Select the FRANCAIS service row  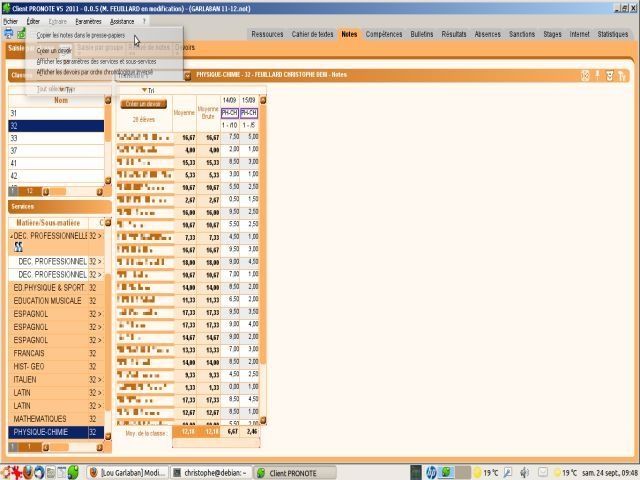point(56,353)
